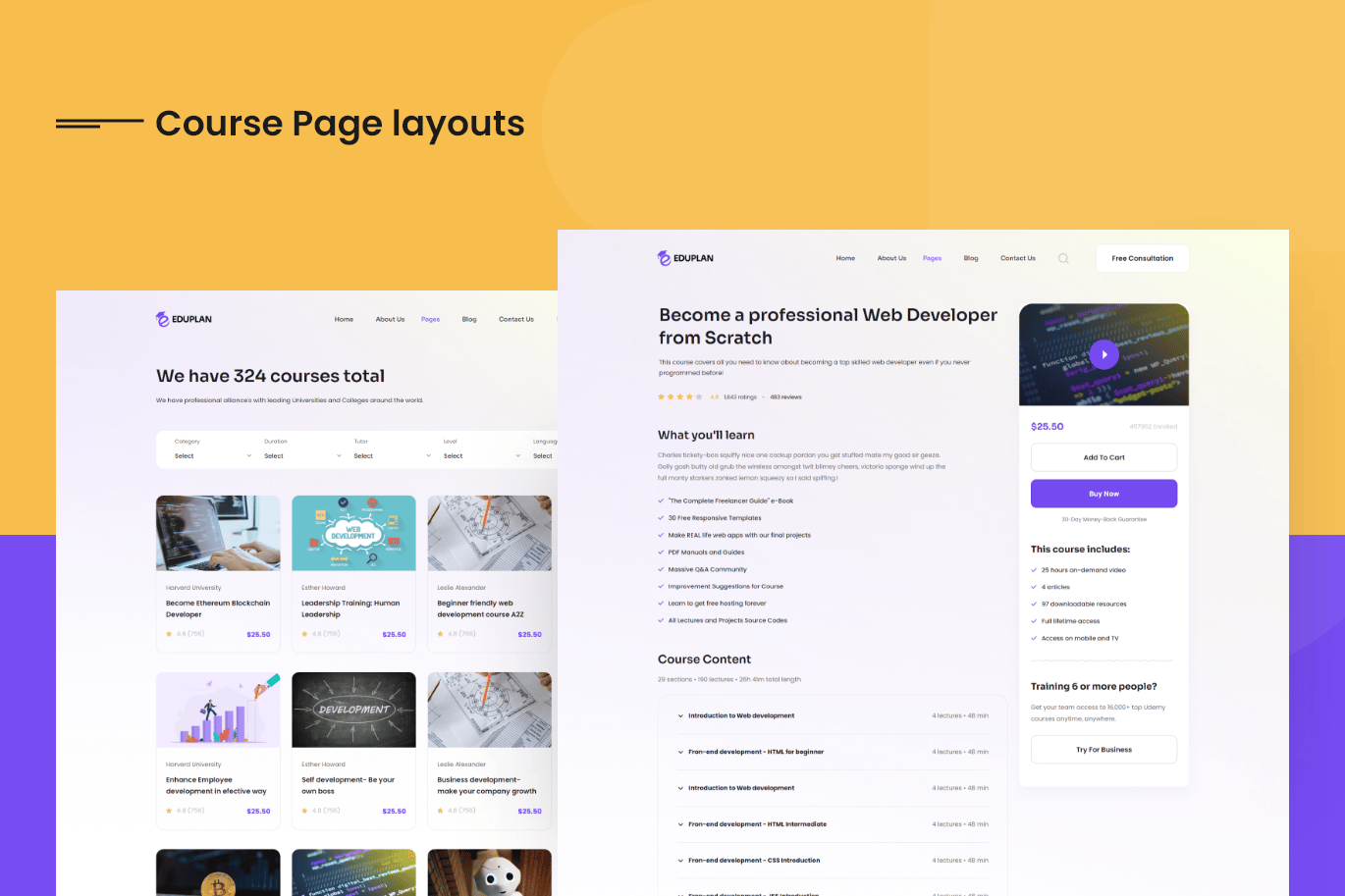The image size is (1345, 896).
Task: Open Enhance Employee development course thumbnail
Action: (x=218, y=710)
